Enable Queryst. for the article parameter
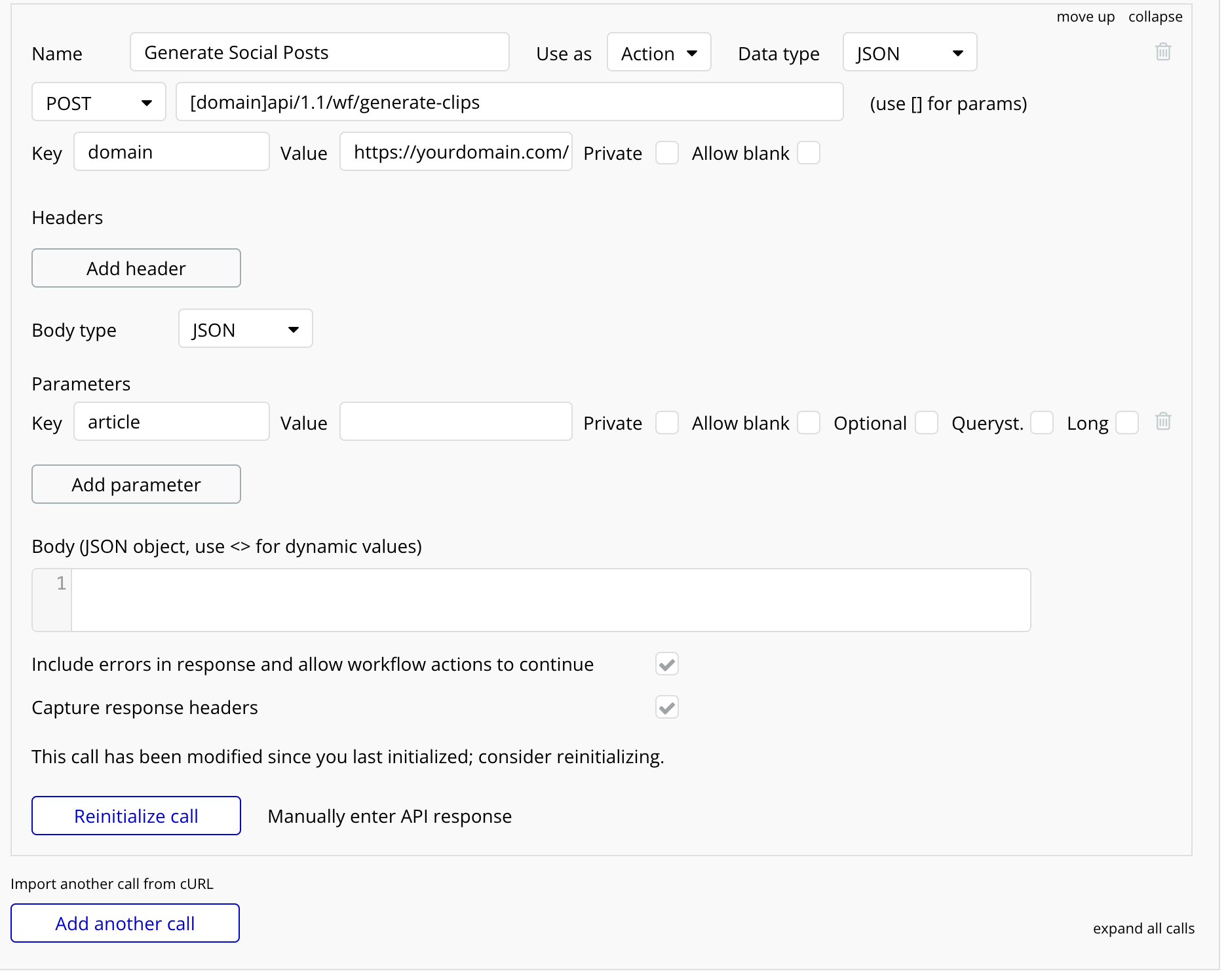1228x980 pixels. click(x=1042, y=423)
